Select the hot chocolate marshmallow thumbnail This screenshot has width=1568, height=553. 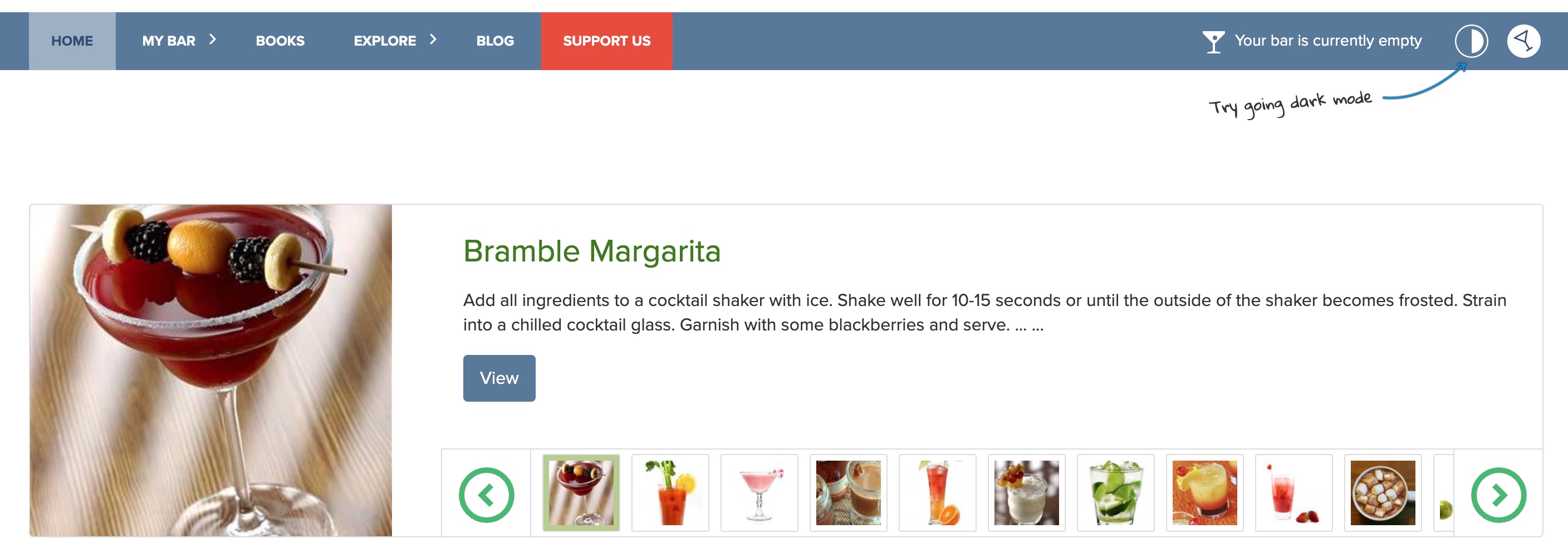[x=1383, y=493]
